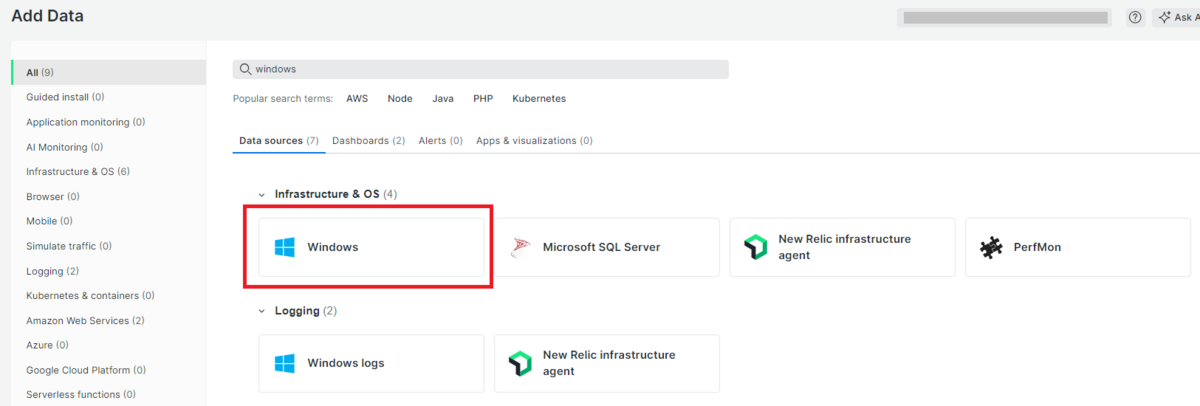Open New Relic infrastructure agent card under Infrastructure

tap(842, 247)
